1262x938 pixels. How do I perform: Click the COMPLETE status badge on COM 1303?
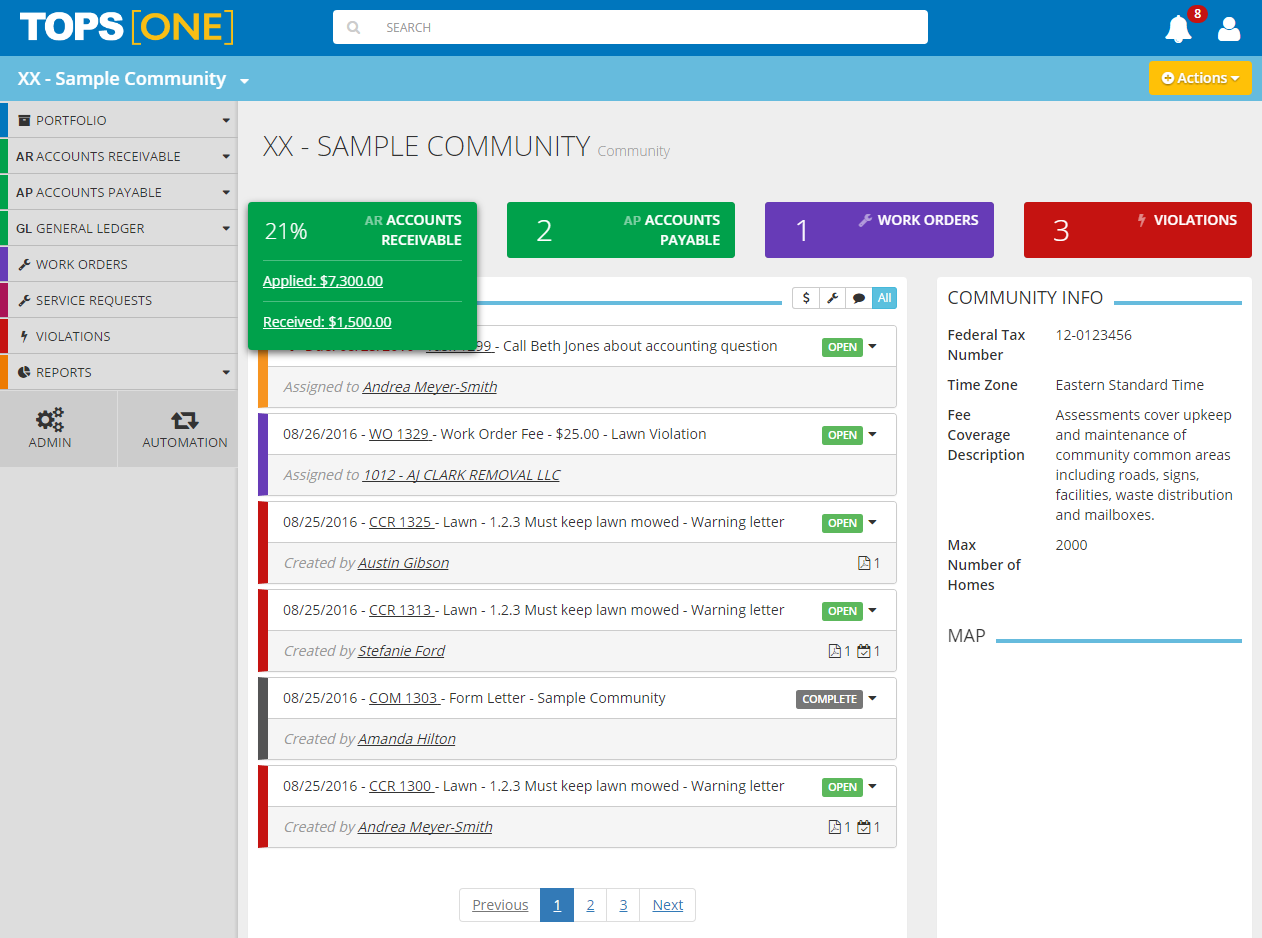[x=829, y=699]
